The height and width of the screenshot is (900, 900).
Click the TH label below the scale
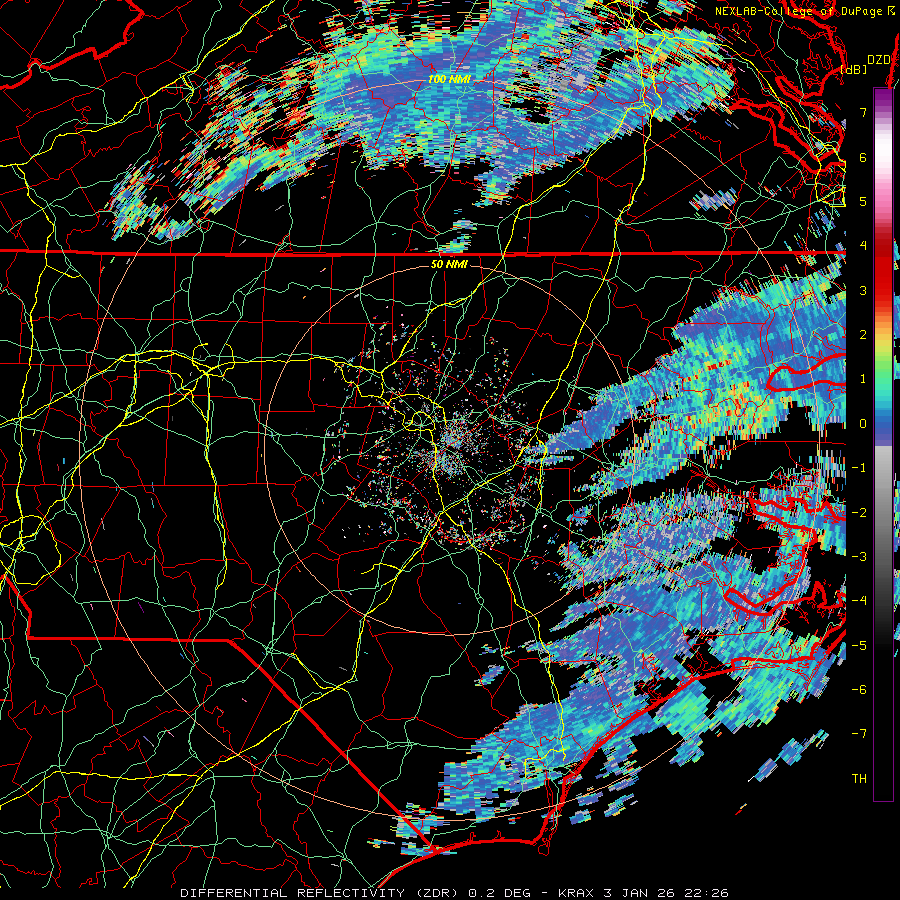coord(859,779)
